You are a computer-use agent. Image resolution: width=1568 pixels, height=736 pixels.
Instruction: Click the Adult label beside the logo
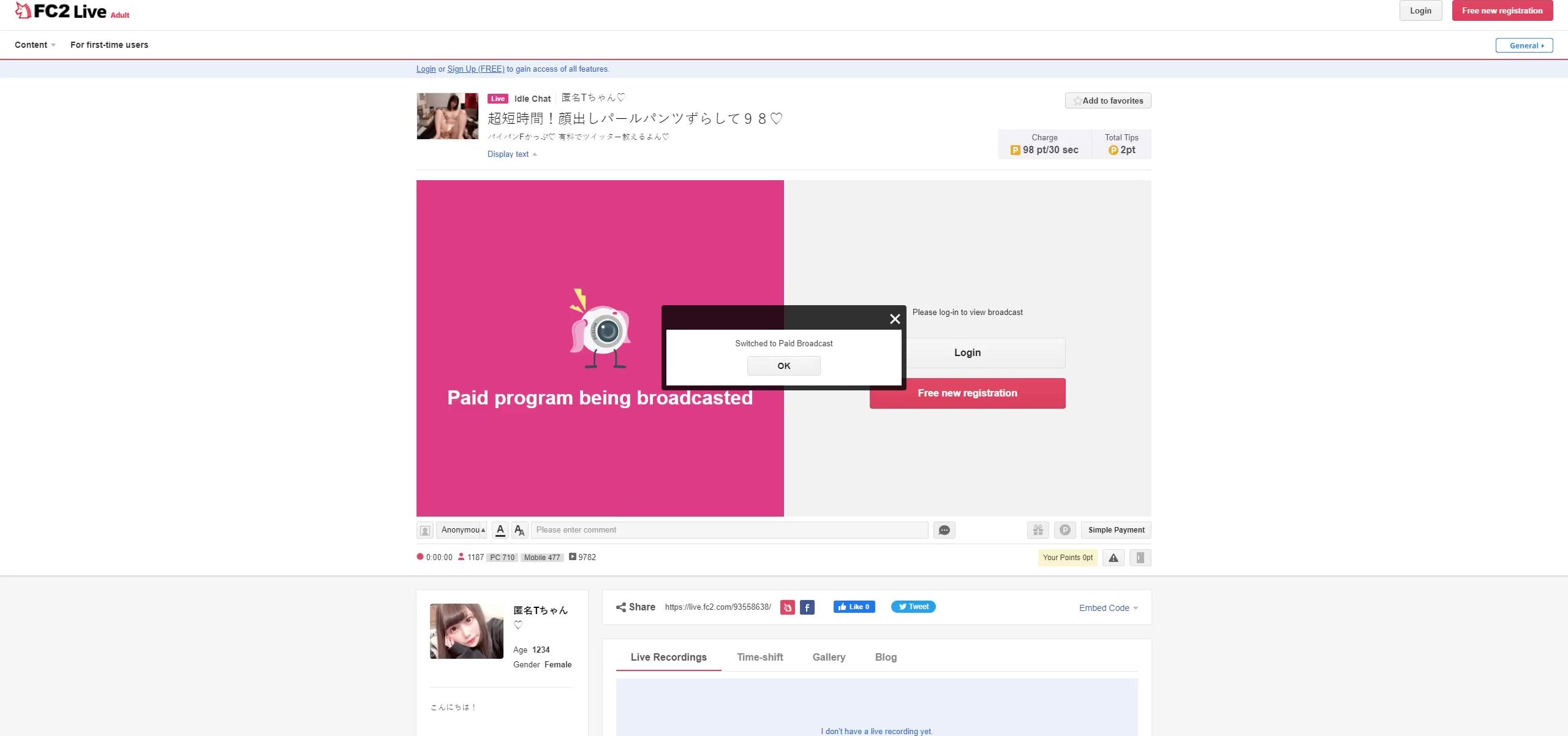(x=120, y=15)
